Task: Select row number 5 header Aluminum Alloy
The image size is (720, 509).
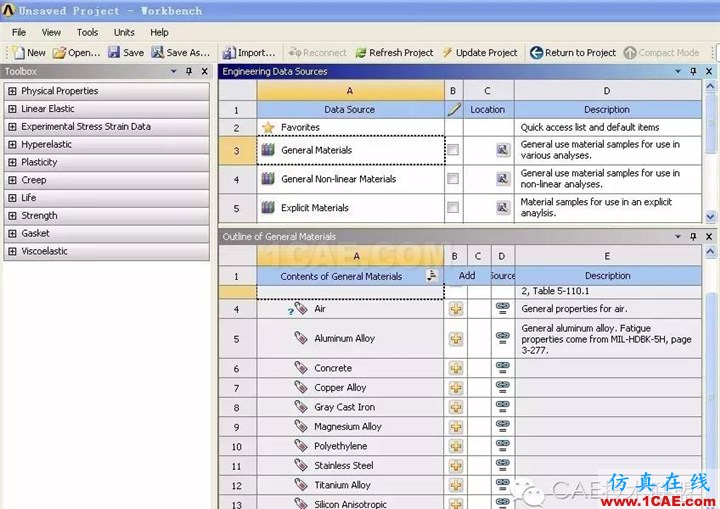Action: 236,339
